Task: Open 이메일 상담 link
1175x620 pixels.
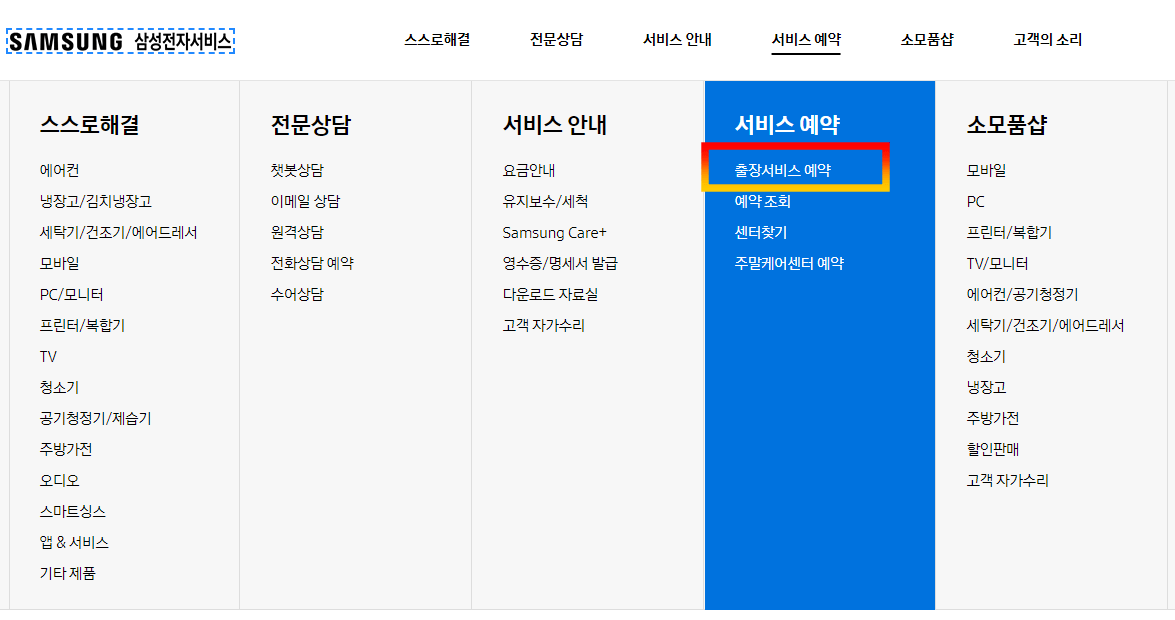Action: coord(305,201)
